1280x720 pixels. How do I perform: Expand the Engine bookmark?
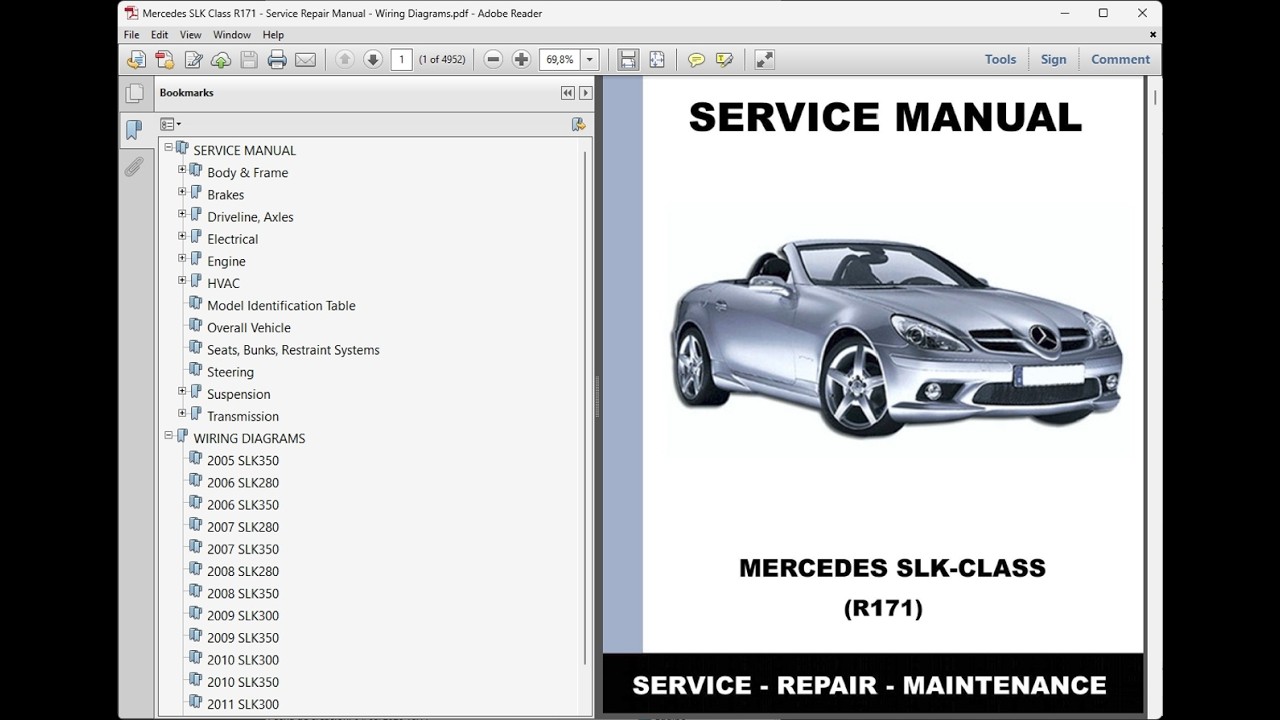point(182,258)
